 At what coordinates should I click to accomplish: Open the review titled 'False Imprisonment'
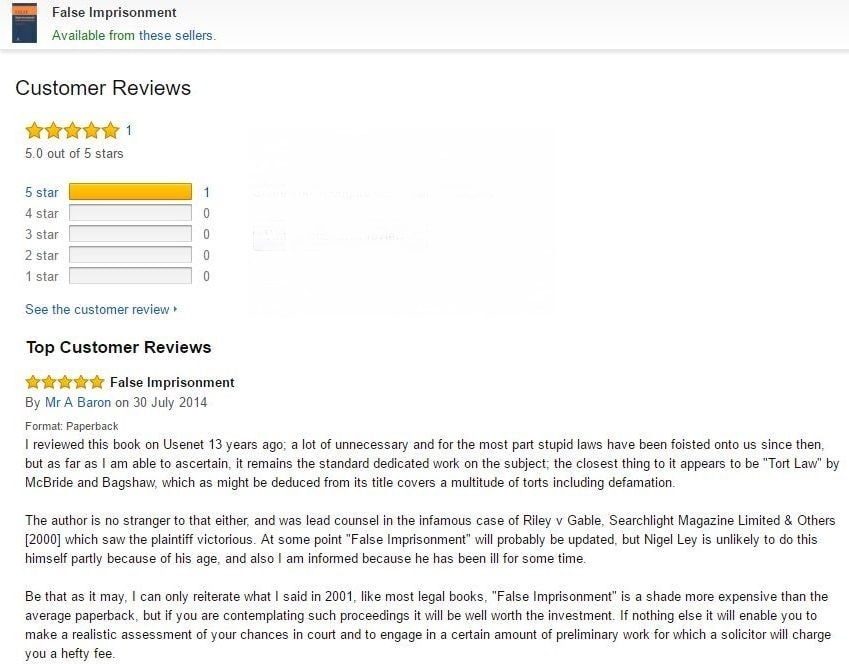coord(172,382)
